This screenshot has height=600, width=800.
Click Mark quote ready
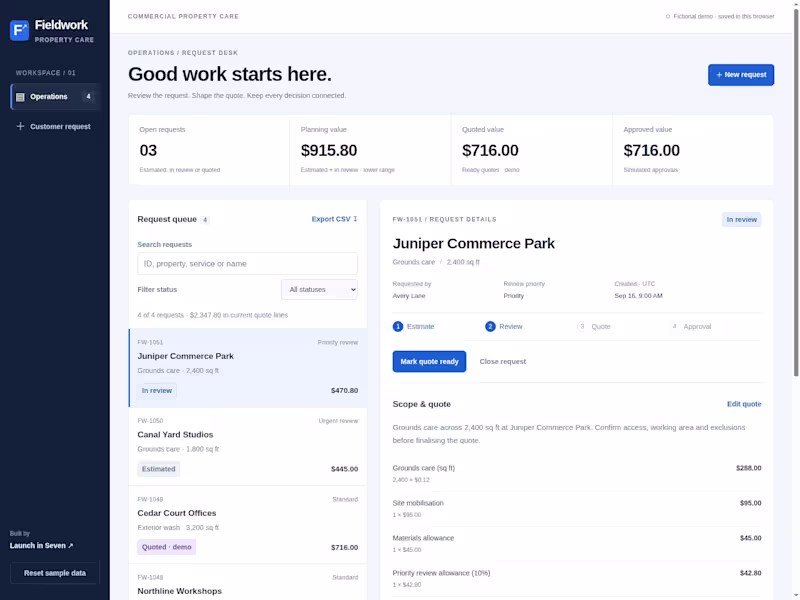coord(429,361)
